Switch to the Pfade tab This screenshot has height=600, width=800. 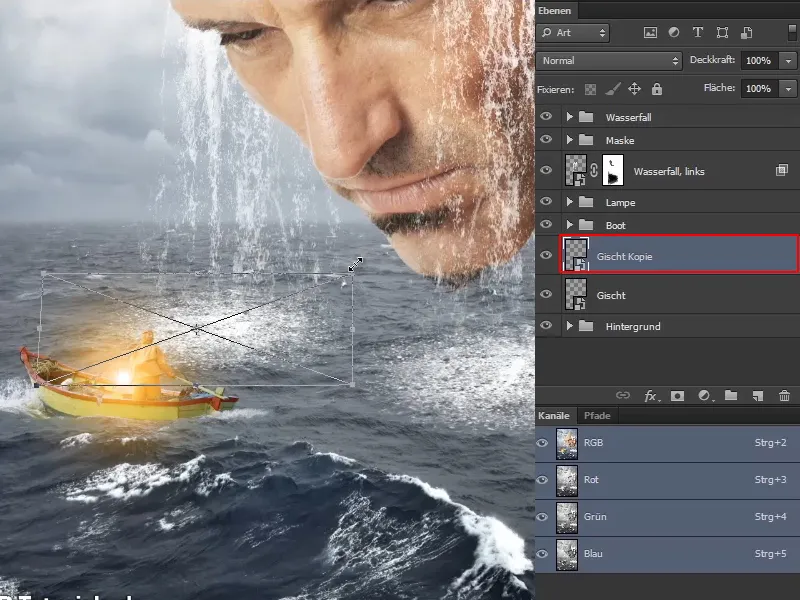click(x=597, y=415)
